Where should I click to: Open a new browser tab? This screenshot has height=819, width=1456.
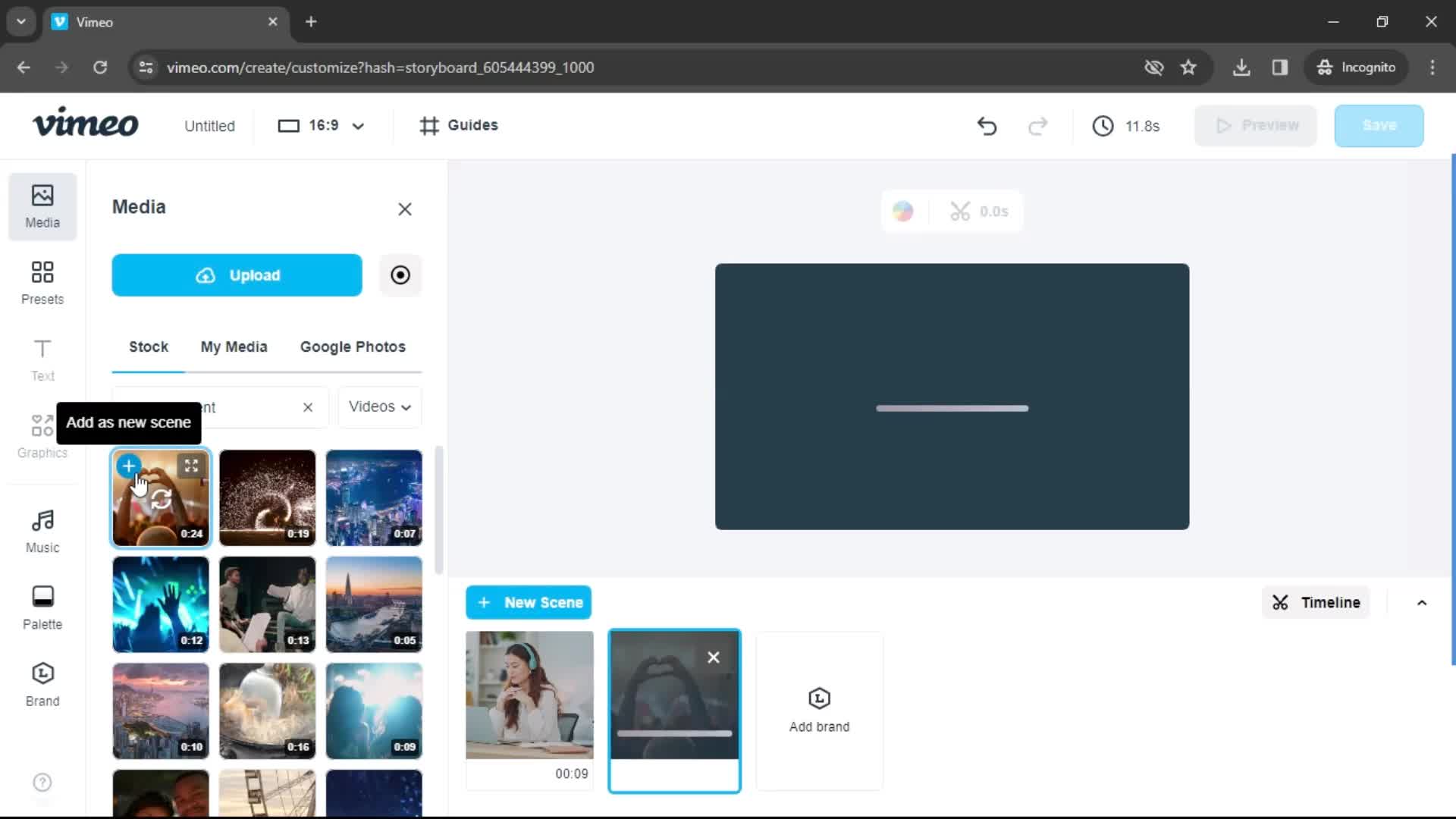pyautogui.click(x=311, y=22)
